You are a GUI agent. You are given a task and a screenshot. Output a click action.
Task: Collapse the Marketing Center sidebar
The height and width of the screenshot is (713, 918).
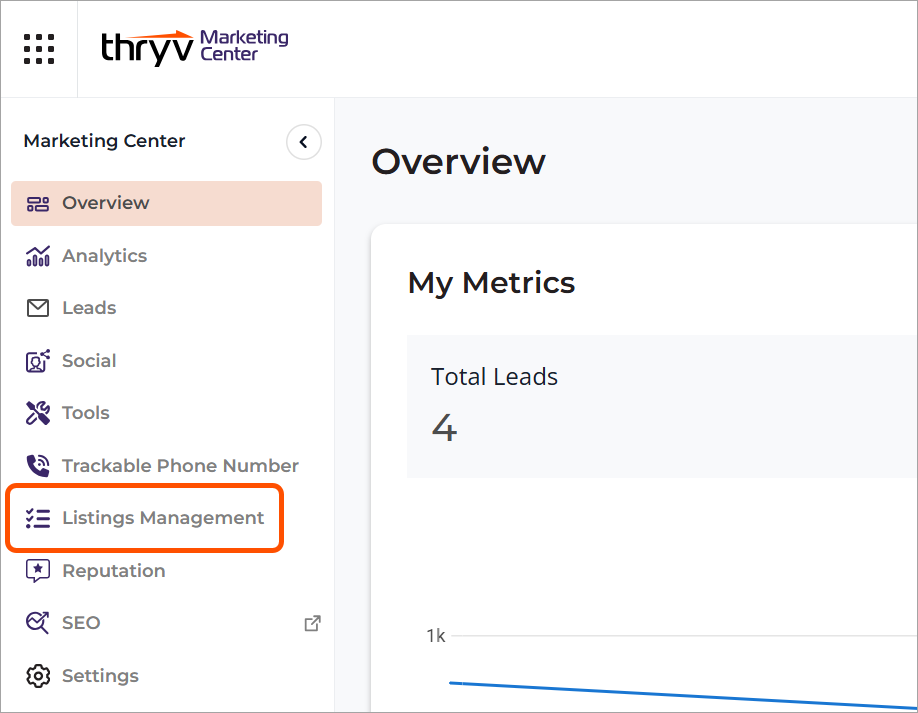coord(304,142)
